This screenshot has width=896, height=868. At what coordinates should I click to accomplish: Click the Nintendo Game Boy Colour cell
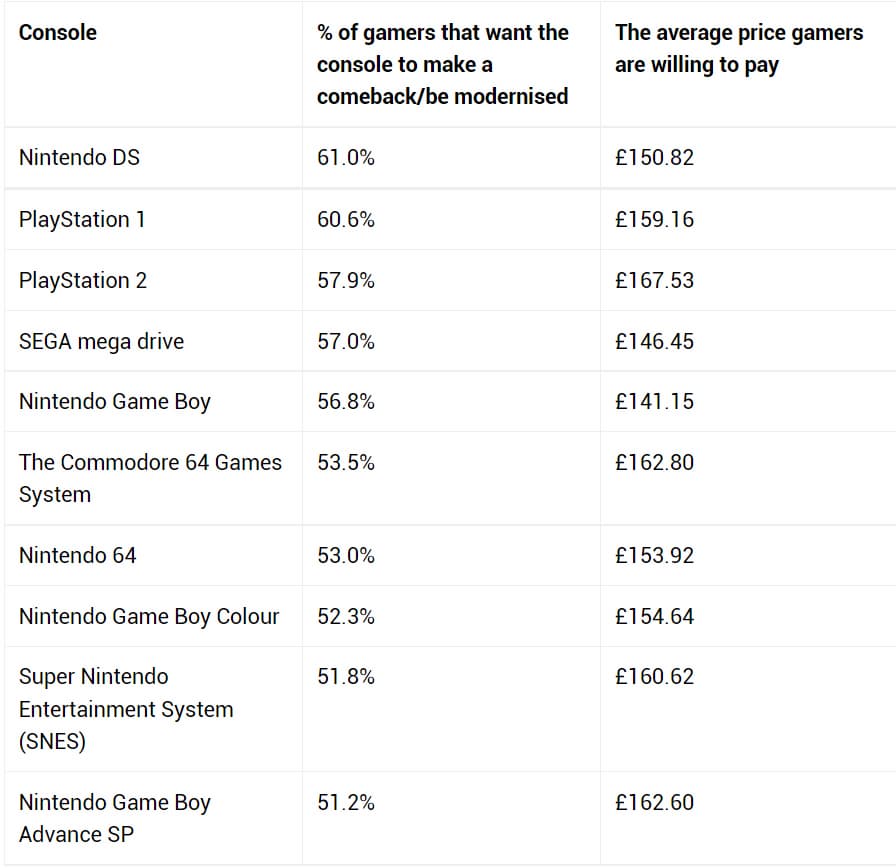click(x=149, y=616)
